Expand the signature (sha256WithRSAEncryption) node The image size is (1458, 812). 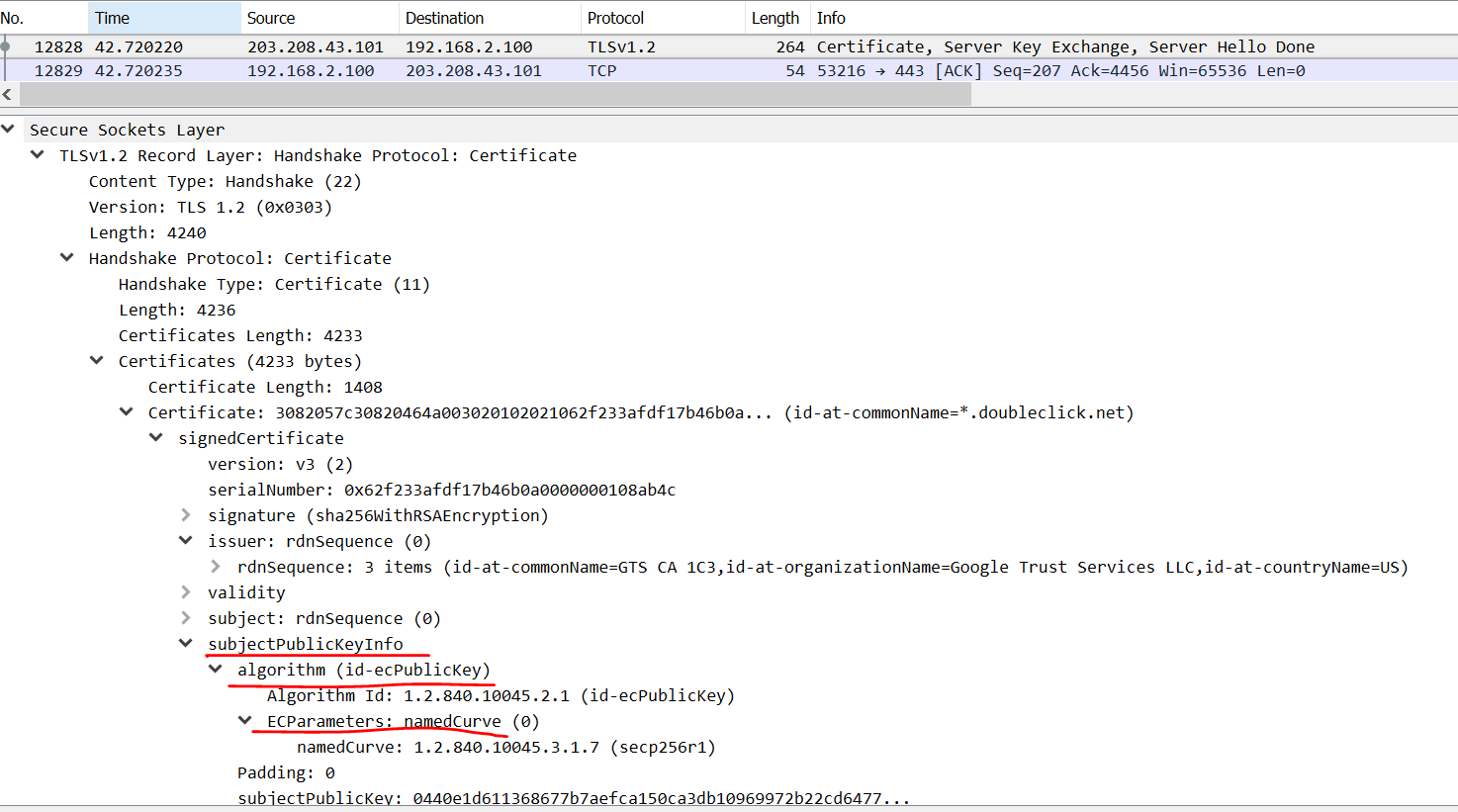point(185,515)
